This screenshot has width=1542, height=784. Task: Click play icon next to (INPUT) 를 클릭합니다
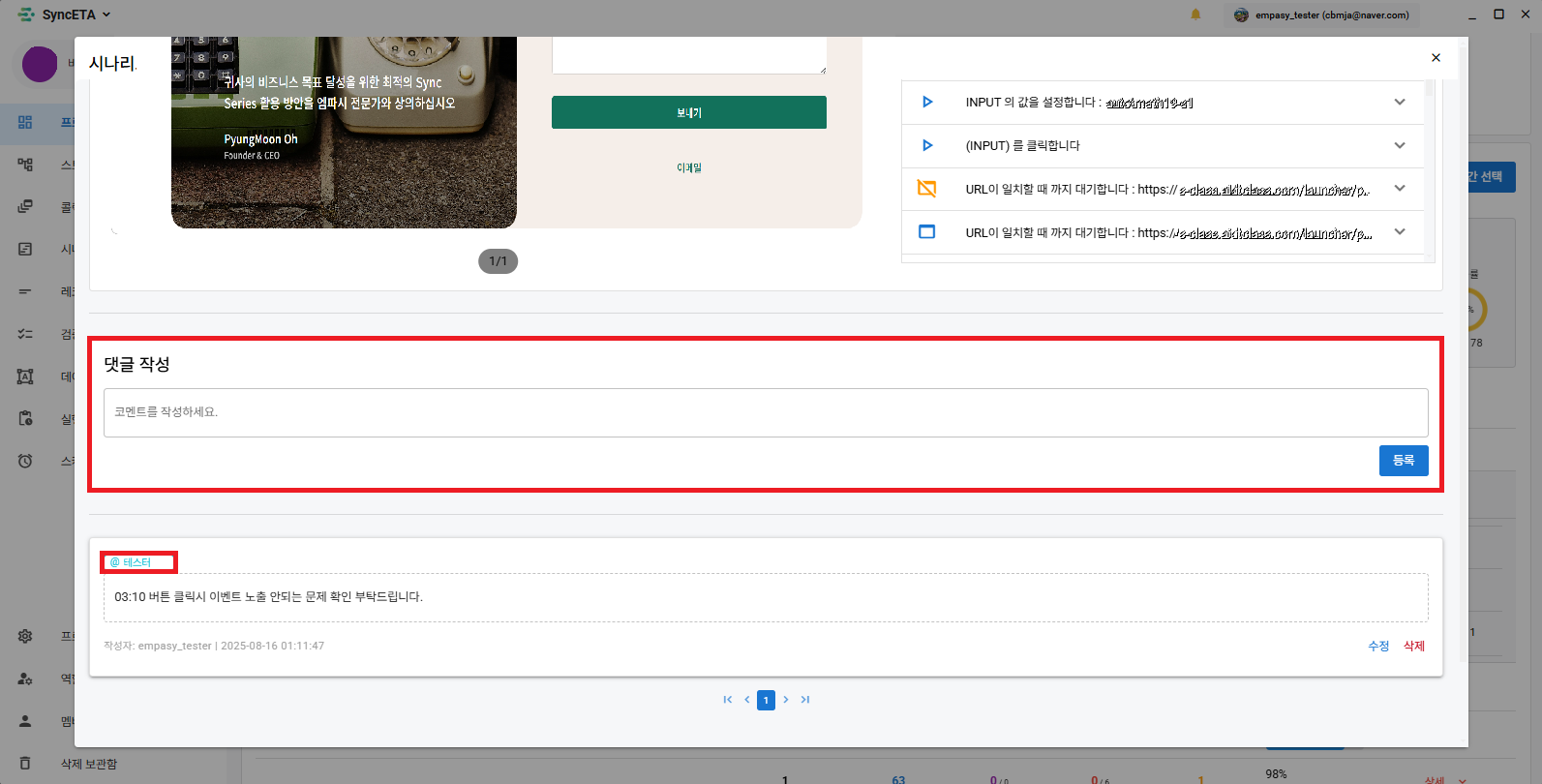926,146
